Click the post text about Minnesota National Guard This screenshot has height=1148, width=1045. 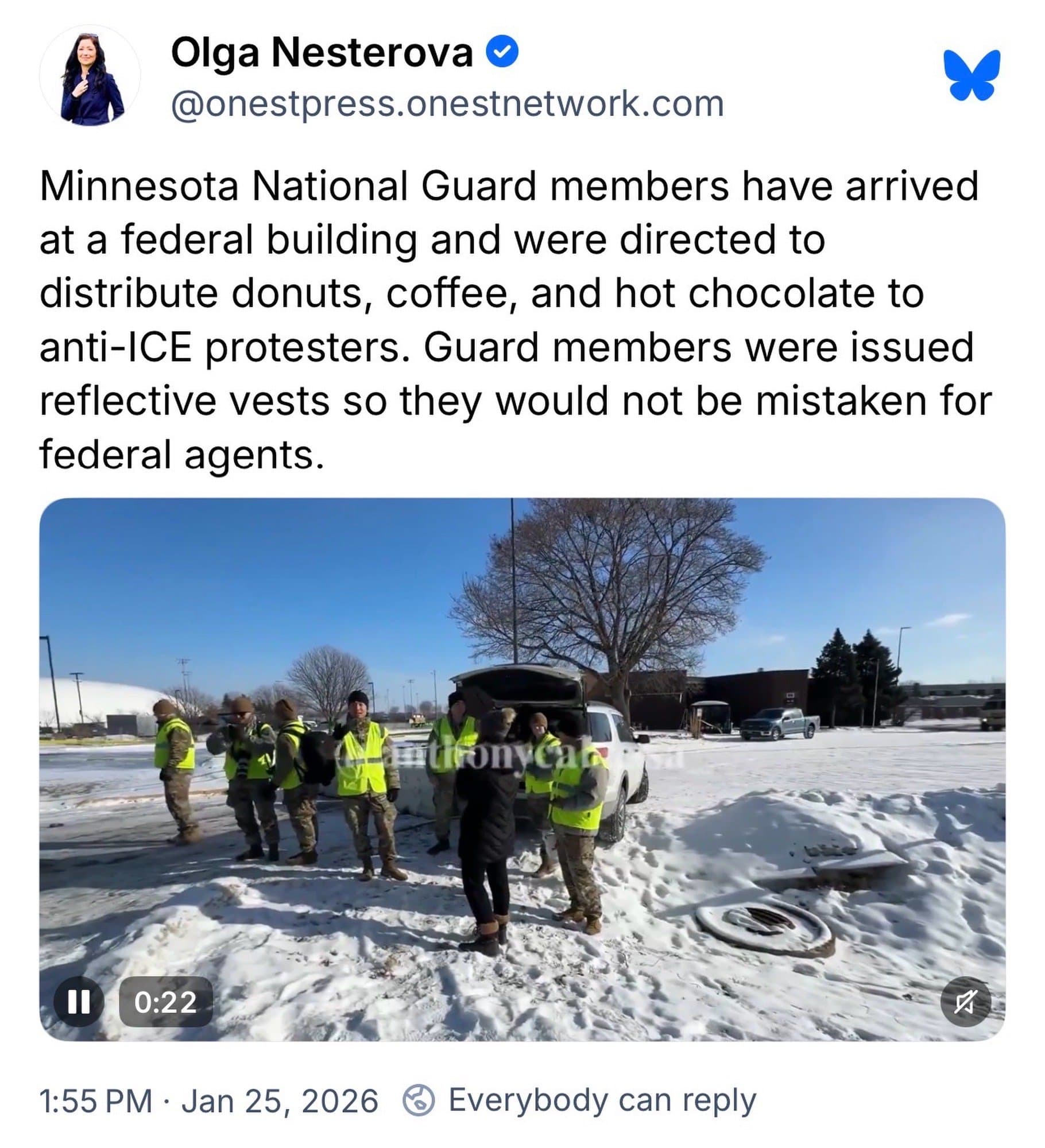pos(515,320)
